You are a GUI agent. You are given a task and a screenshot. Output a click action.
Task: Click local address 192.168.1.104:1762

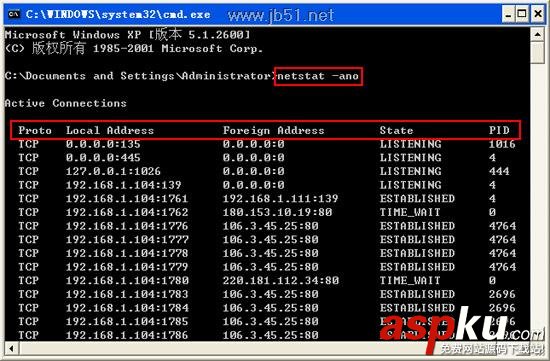click(127, 213)
